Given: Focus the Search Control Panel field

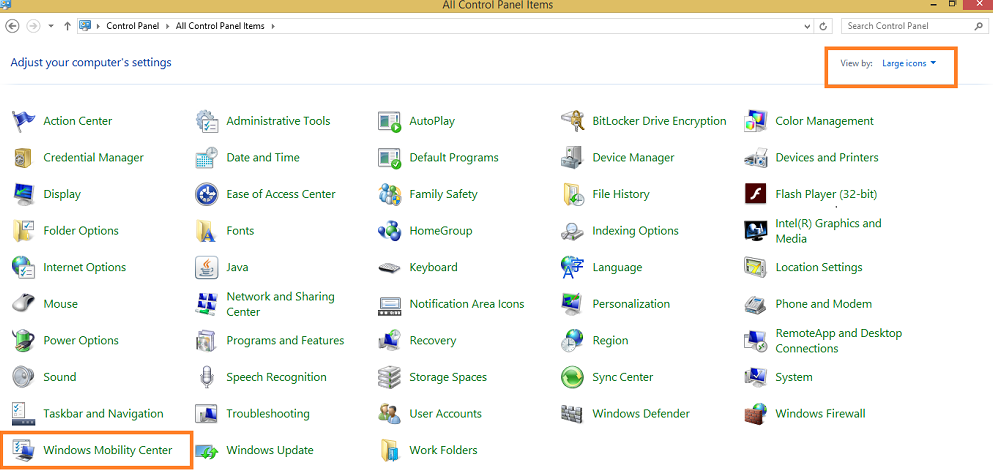Looking at the screenshot, I should click(913, 27).
